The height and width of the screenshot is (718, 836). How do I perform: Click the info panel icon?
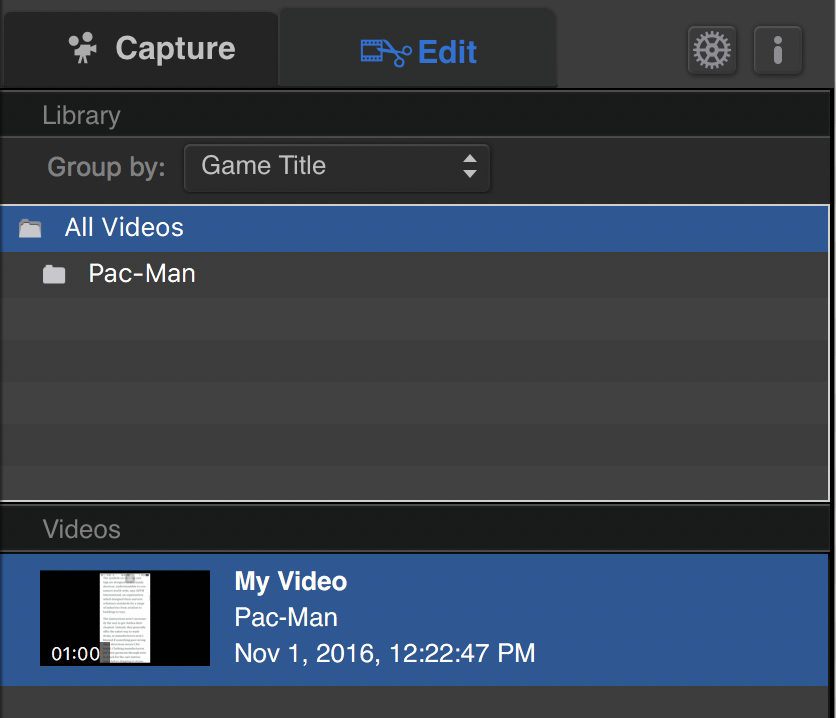(778, 50)
